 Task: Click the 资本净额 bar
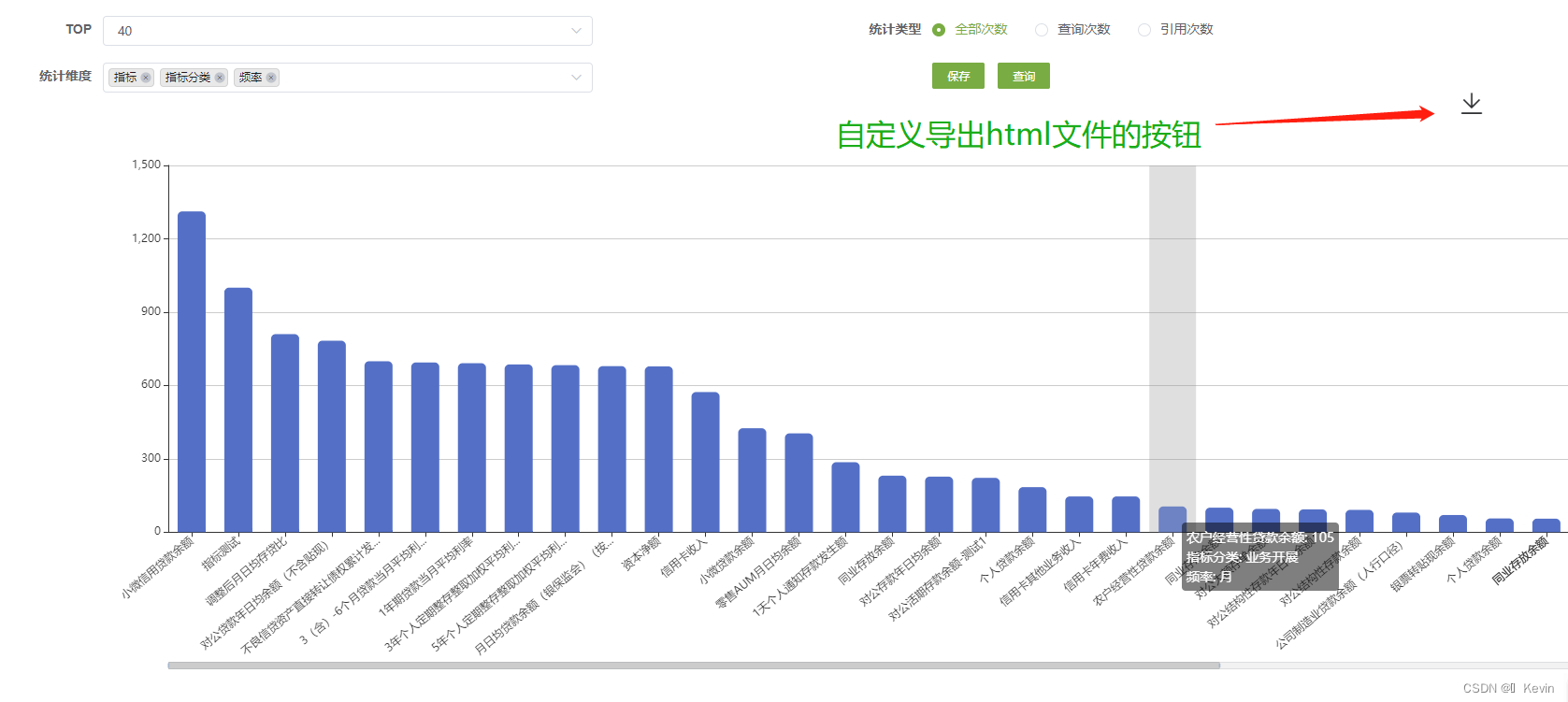point(659,450)
